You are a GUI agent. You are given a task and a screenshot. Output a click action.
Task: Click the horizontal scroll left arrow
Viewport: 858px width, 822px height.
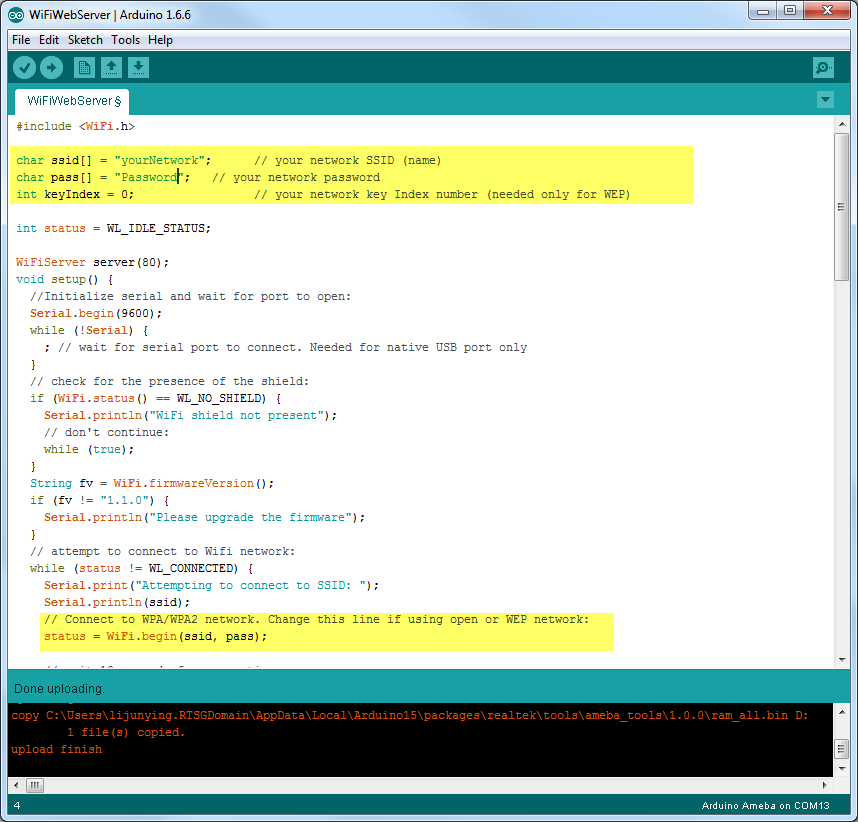pyautogui.click(x=16, y=785)
